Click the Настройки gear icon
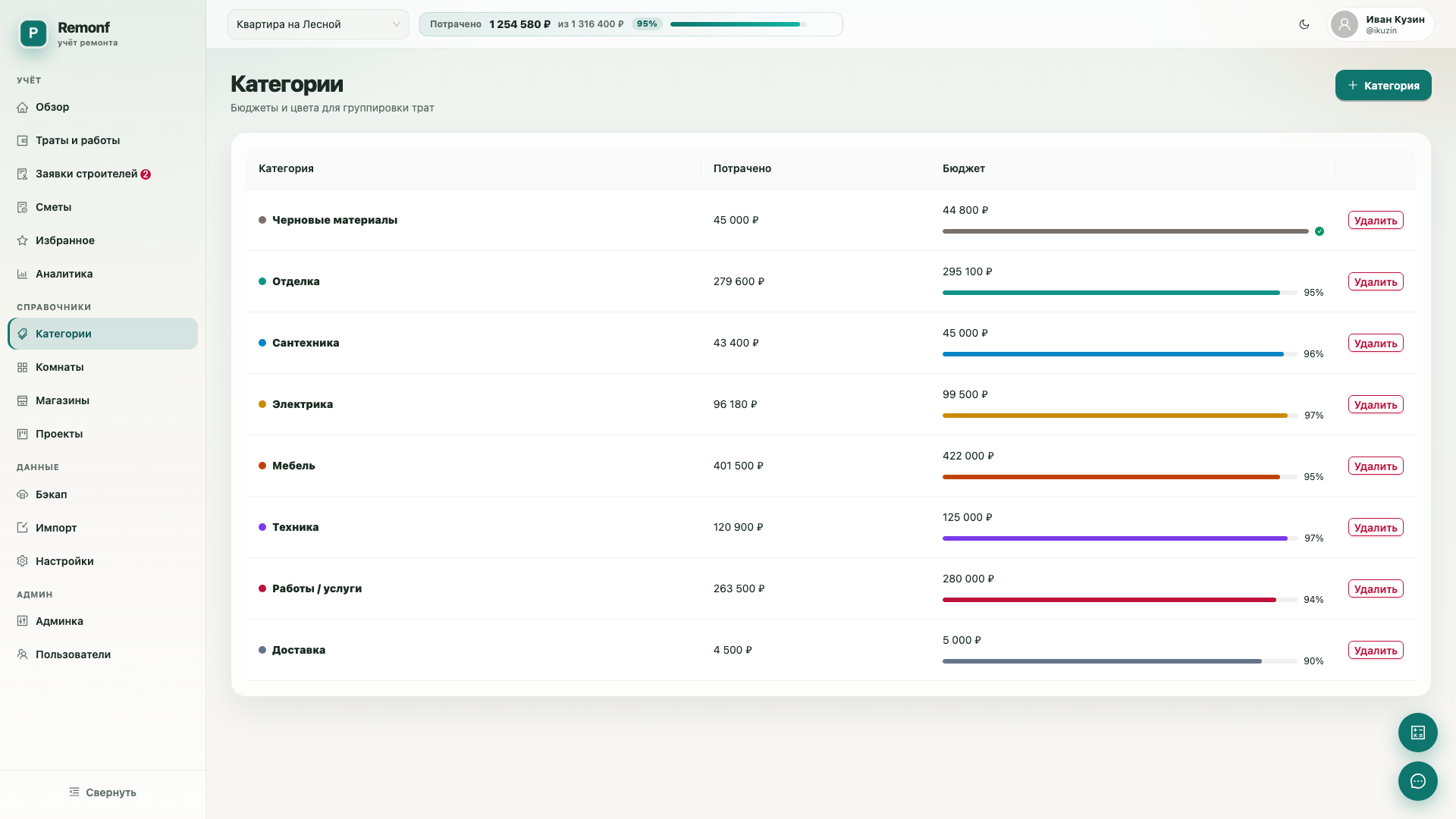1456x819 pixels. 23,561
